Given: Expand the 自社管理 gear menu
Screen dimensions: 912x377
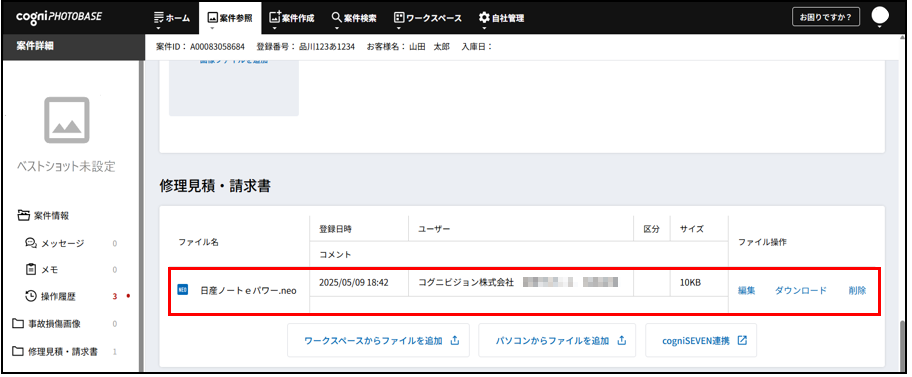Looking at the screenshot, I should click(501, 18).
